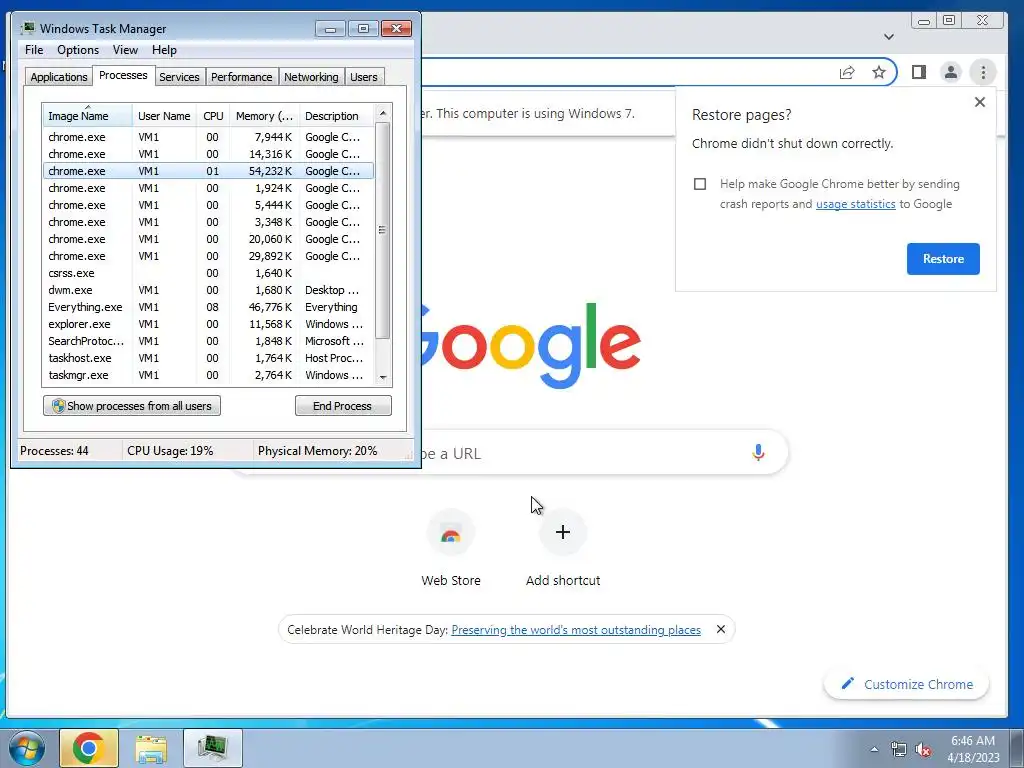The width and height of the screenshot is (1024, 768).
Task: Close the Restore pages popup
Action: (x=980, y=102)
